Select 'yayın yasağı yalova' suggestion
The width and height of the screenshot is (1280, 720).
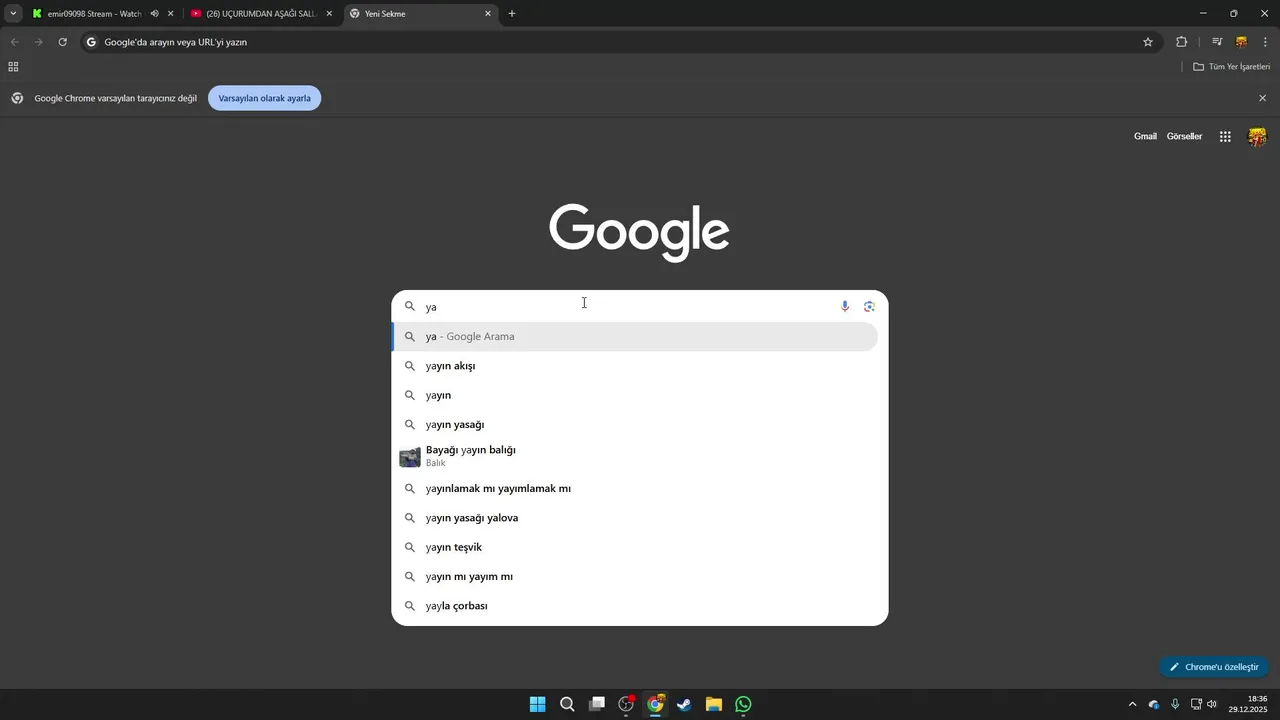tap(635, 518)
